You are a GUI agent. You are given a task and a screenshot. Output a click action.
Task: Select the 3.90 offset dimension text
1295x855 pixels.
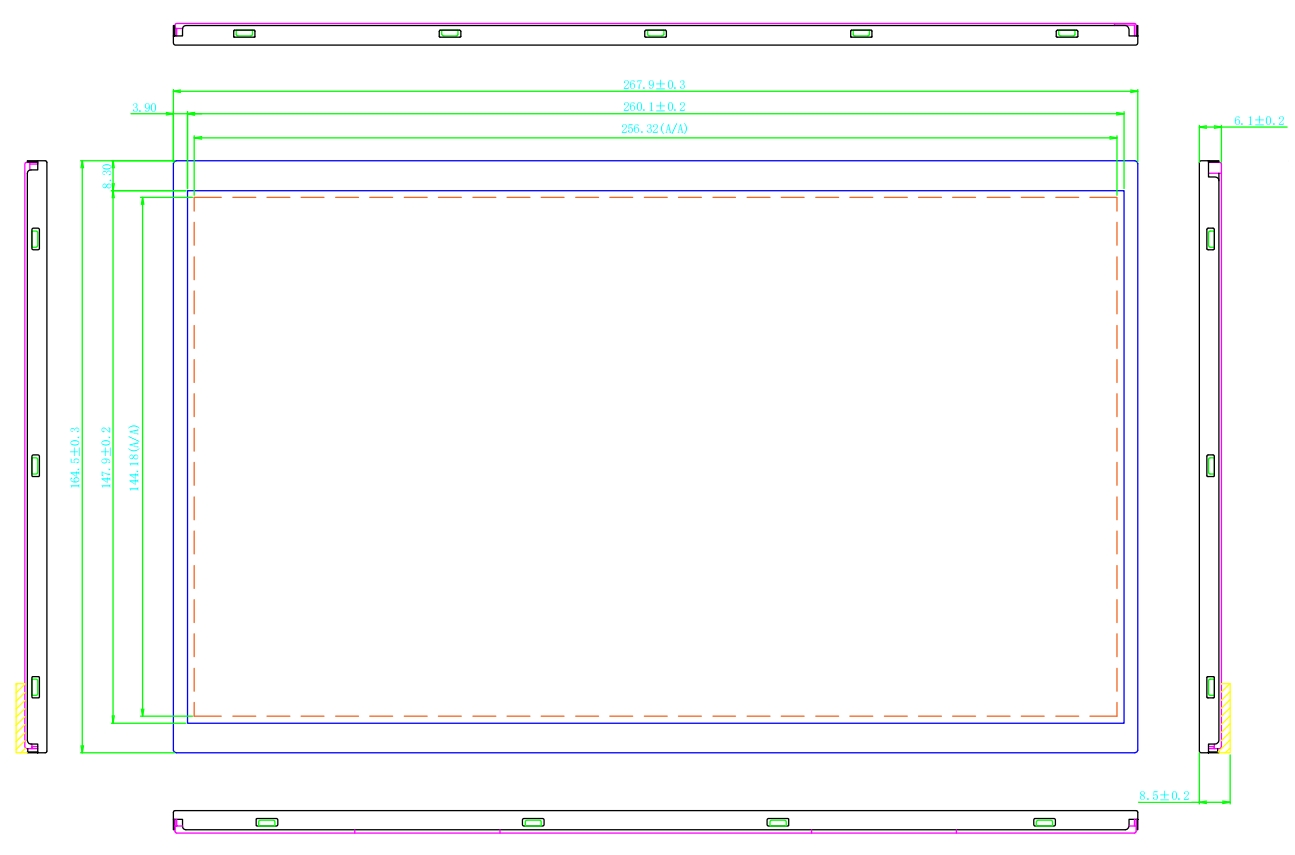144,107
